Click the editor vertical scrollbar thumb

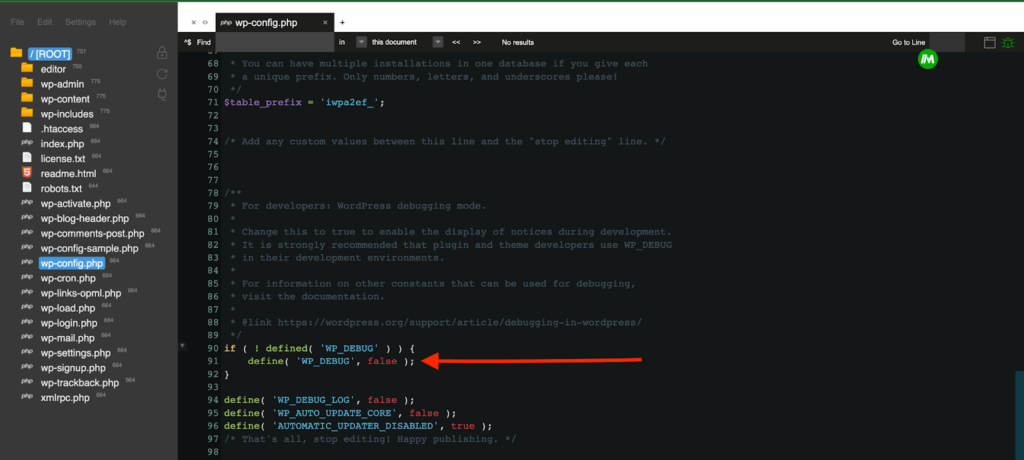tap(1019, 415)
